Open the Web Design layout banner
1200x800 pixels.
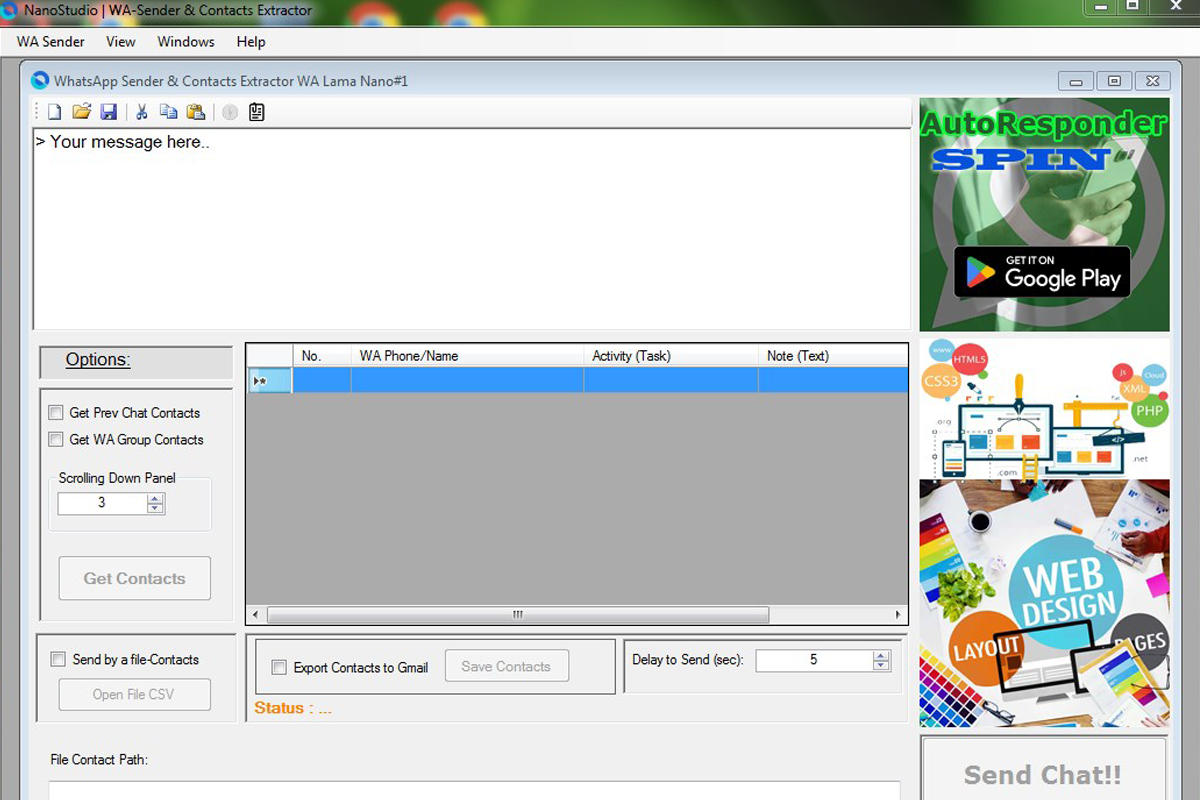(1044, 603)
